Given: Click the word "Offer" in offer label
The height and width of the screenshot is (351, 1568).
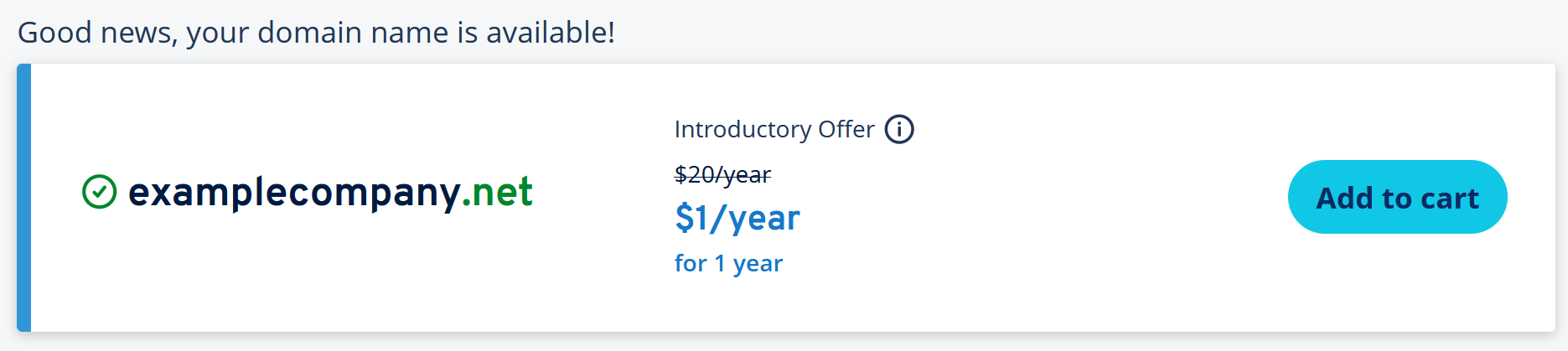Looking at the screenshot, I should [846, 130].
